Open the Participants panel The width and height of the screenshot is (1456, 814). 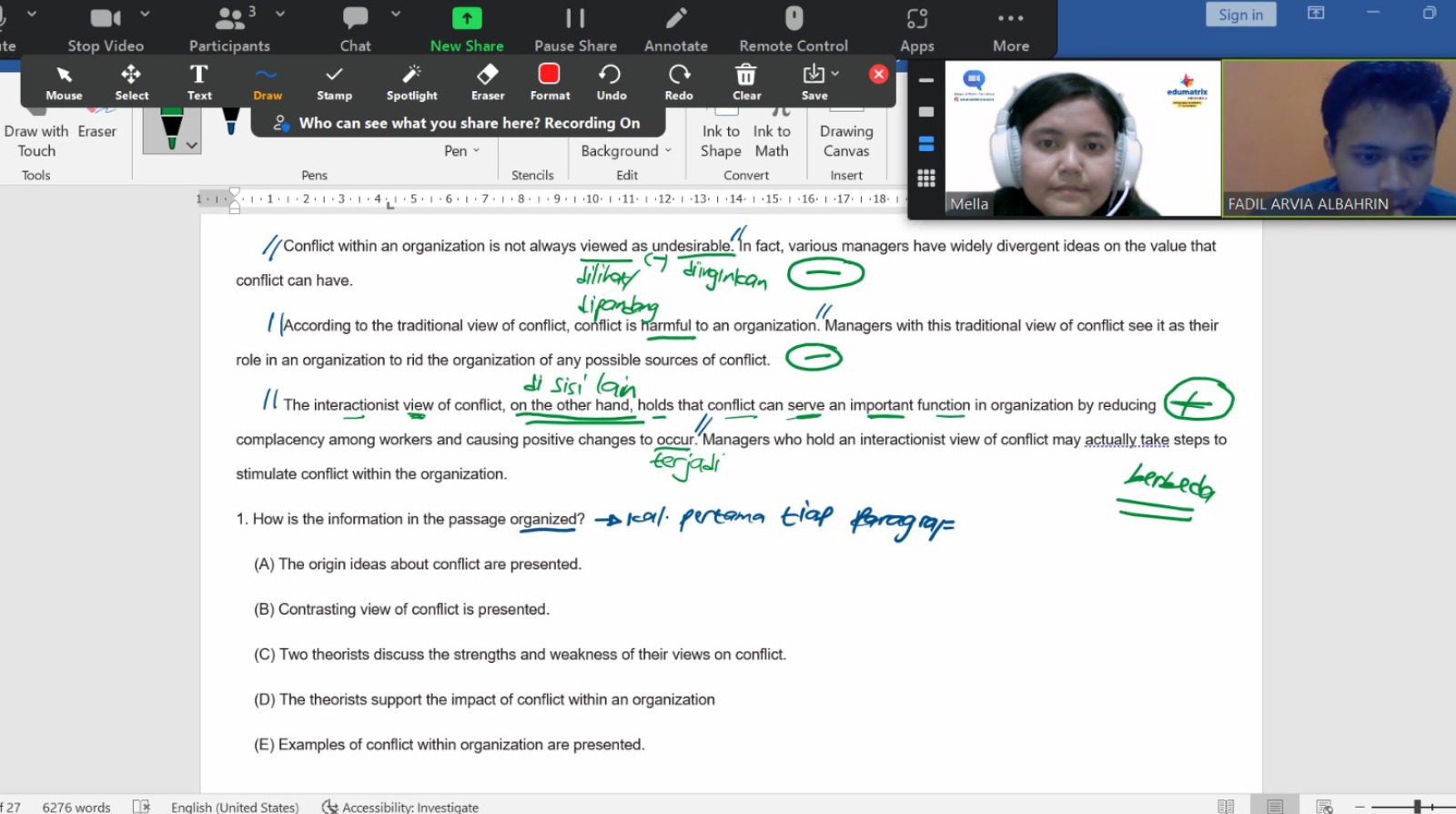[229, 29]
